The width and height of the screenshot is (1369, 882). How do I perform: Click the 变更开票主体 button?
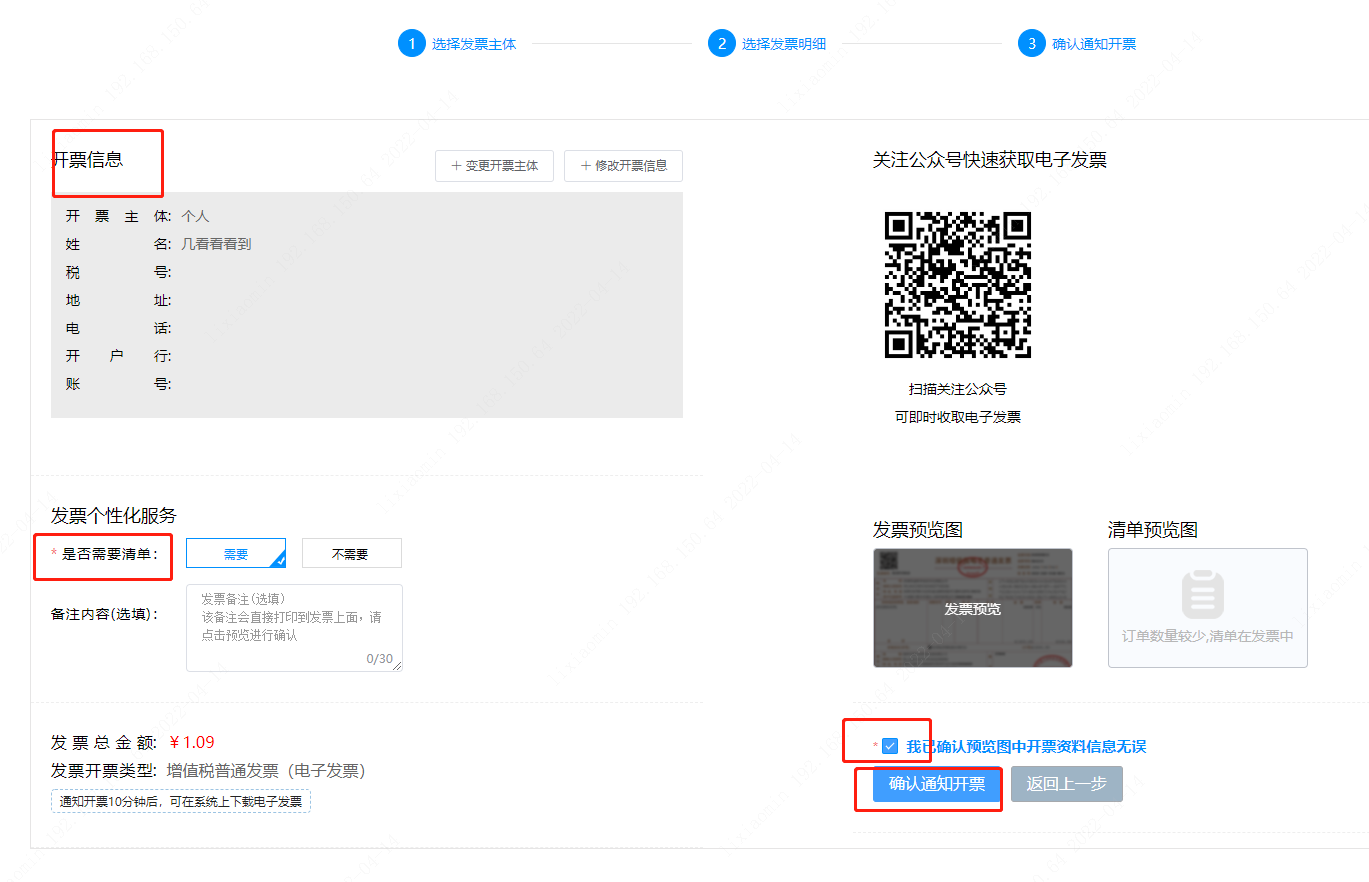coord(494,166)
